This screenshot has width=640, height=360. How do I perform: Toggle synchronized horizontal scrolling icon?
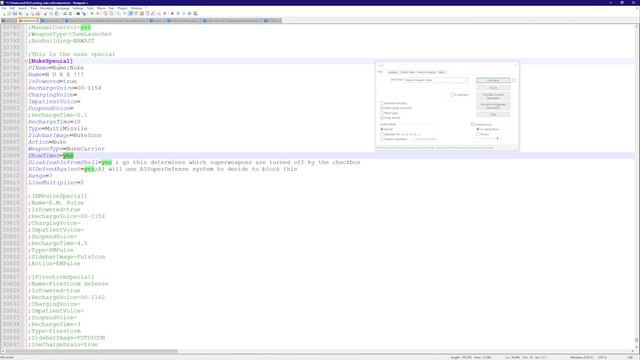(x=111, y=13)
